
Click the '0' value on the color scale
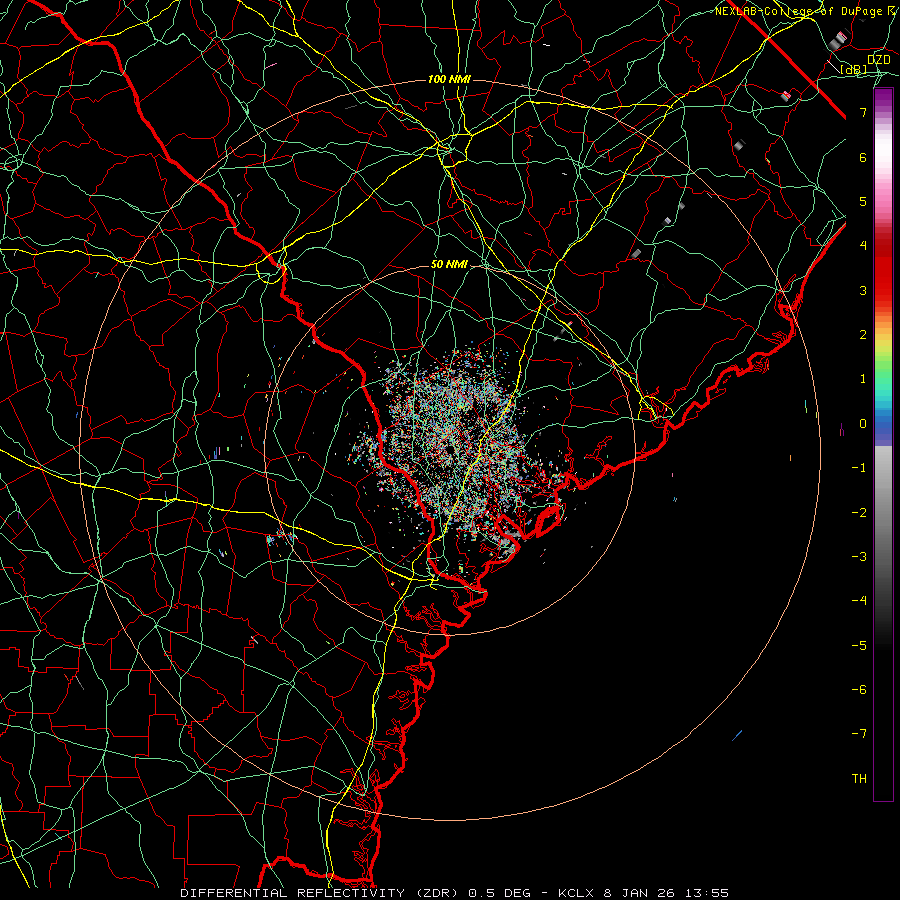click(863, 424)
